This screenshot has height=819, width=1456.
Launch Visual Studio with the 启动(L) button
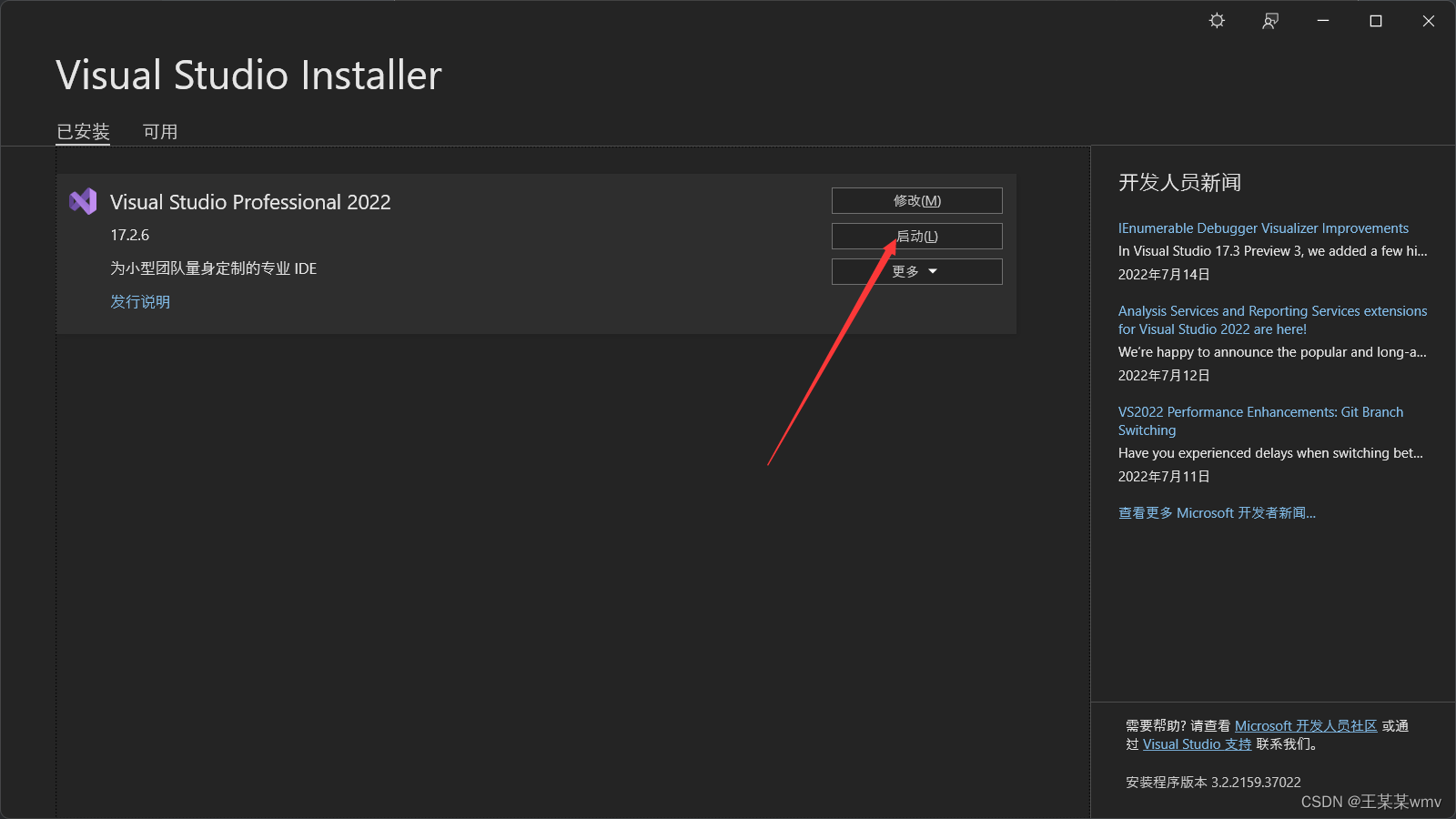(x=915, y=236)
